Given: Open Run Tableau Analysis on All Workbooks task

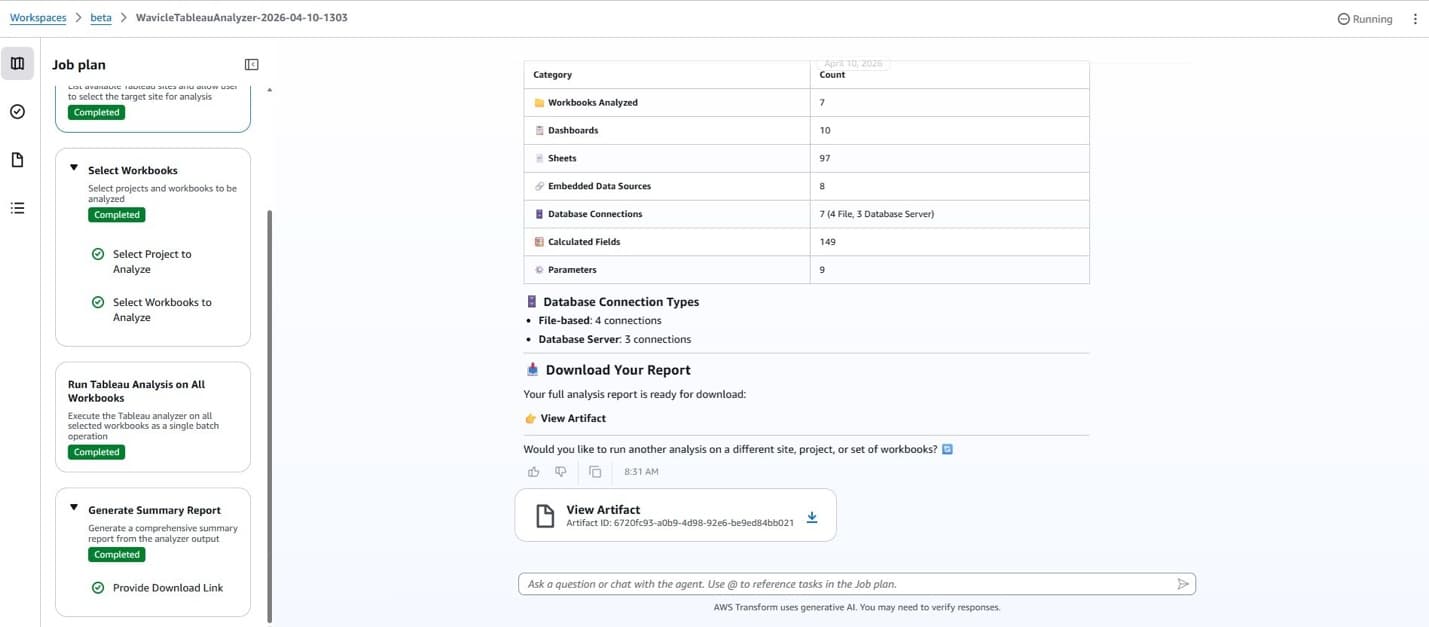Looking at the screenshot, I should (153, 417).
